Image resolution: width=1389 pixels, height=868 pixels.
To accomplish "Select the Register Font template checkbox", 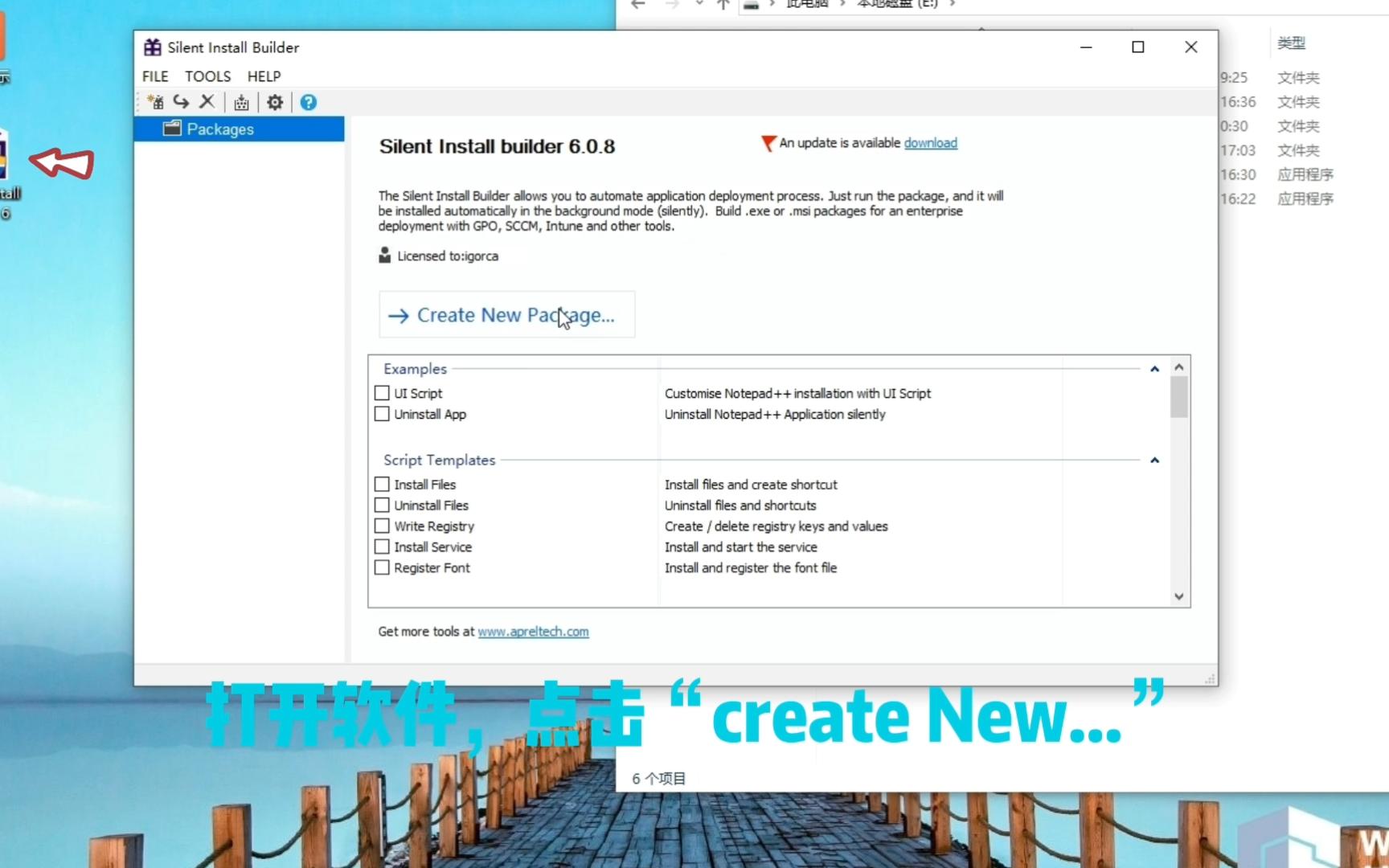I will (382, 568).
